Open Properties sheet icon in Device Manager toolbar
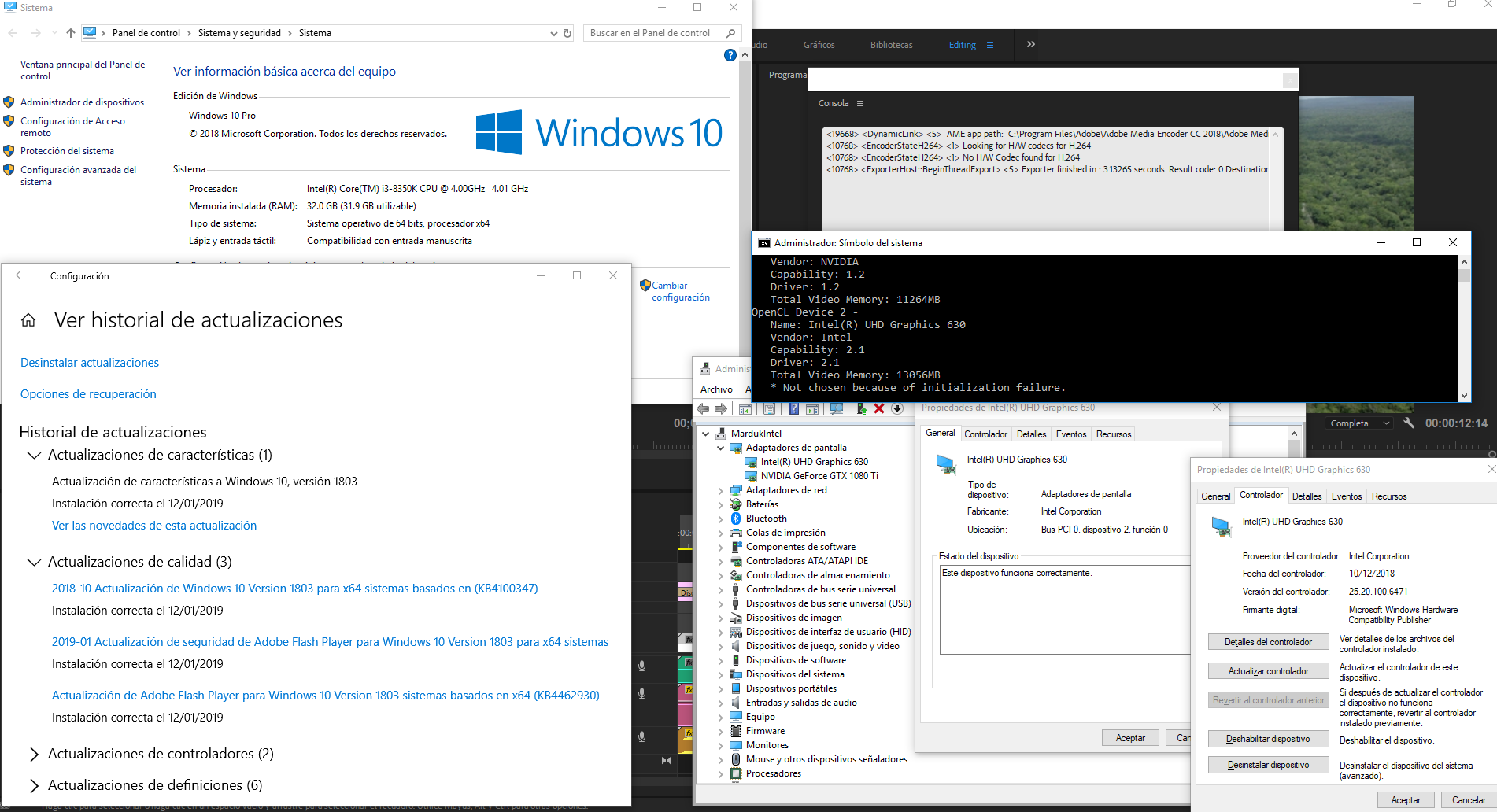This screenshot has width=1497, height=812. pyautogui.click(x=770, y=408)
